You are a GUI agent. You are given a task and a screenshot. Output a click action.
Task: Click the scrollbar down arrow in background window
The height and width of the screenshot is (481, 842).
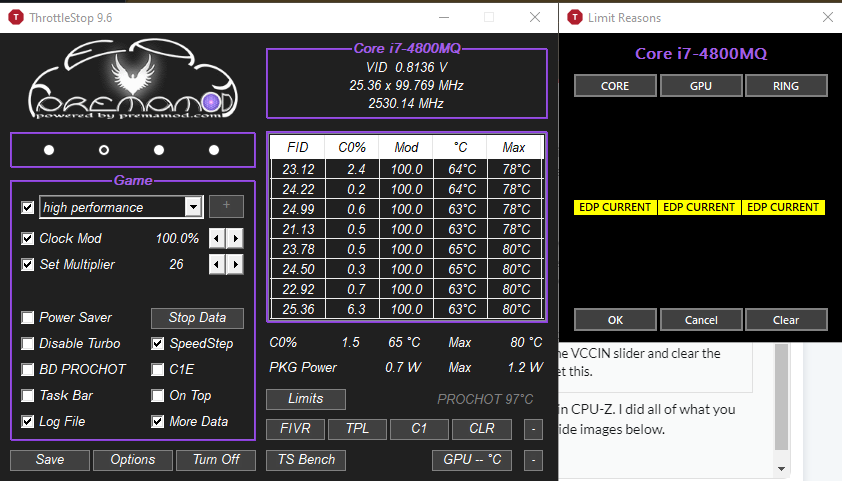(781, 469)
